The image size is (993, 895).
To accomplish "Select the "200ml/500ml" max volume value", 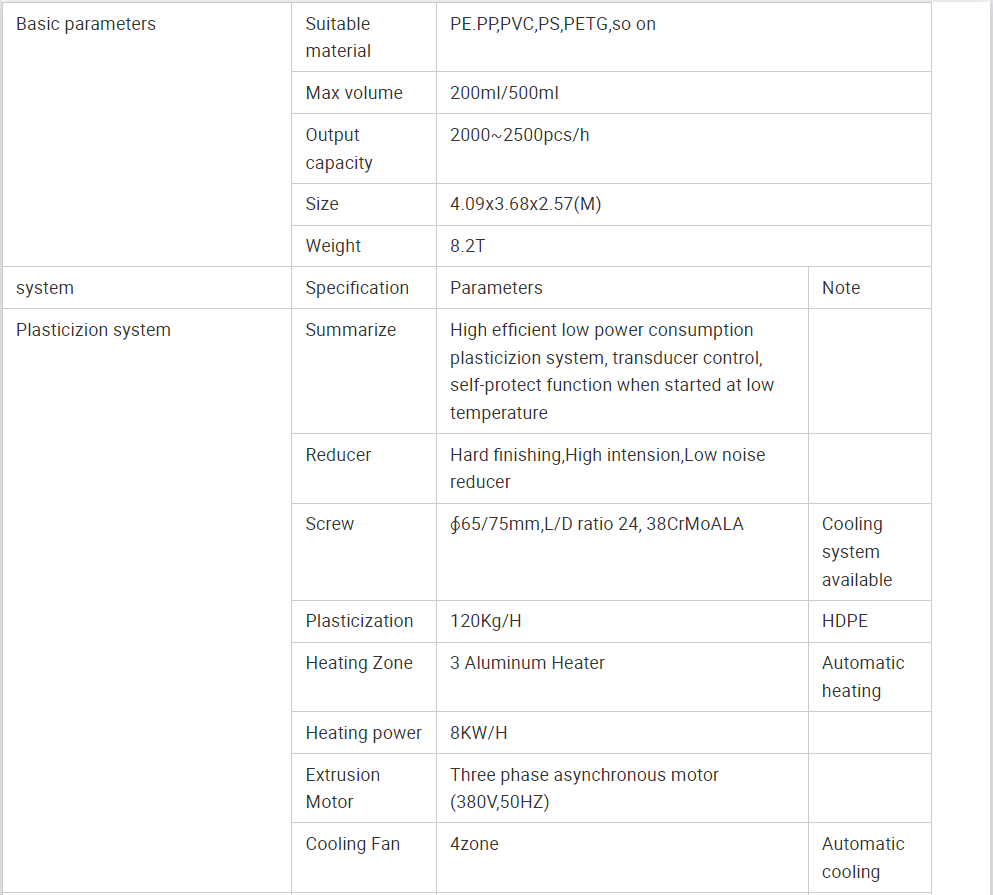I will pos(504,93).
